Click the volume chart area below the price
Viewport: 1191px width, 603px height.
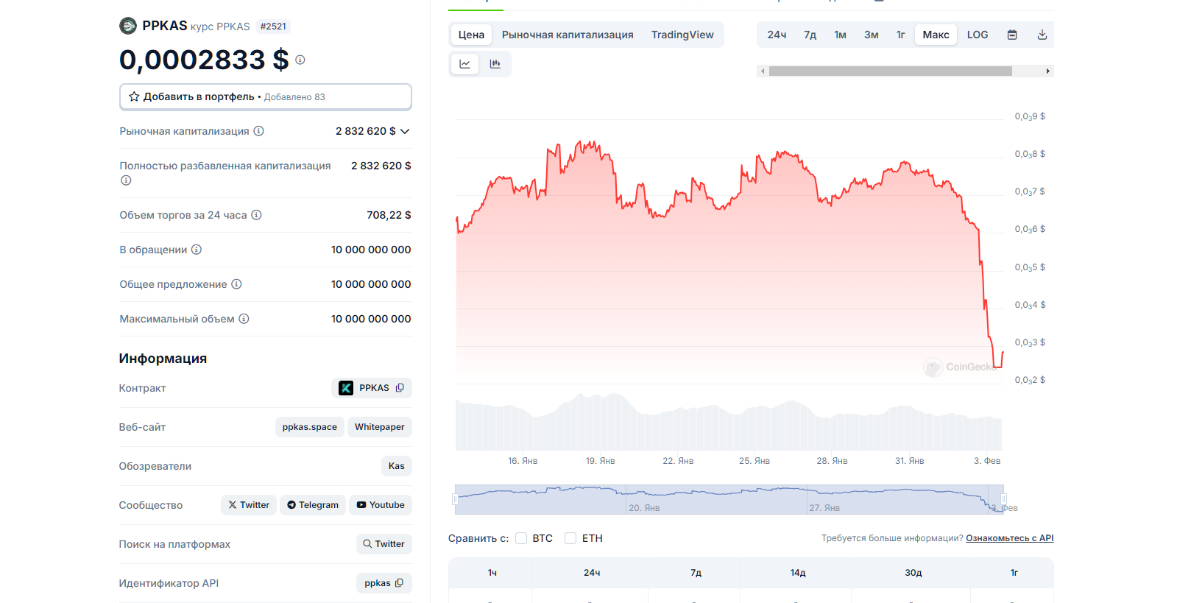(x=729, y=422)
